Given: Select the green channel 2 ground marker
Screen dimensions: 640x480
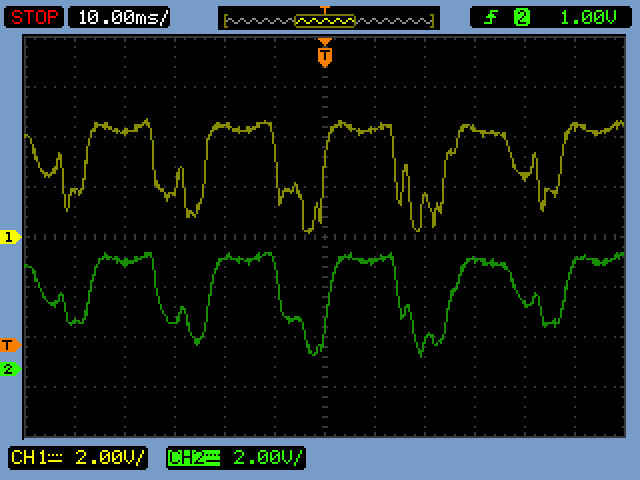Looking at the screenshot, I should [10, 369].
